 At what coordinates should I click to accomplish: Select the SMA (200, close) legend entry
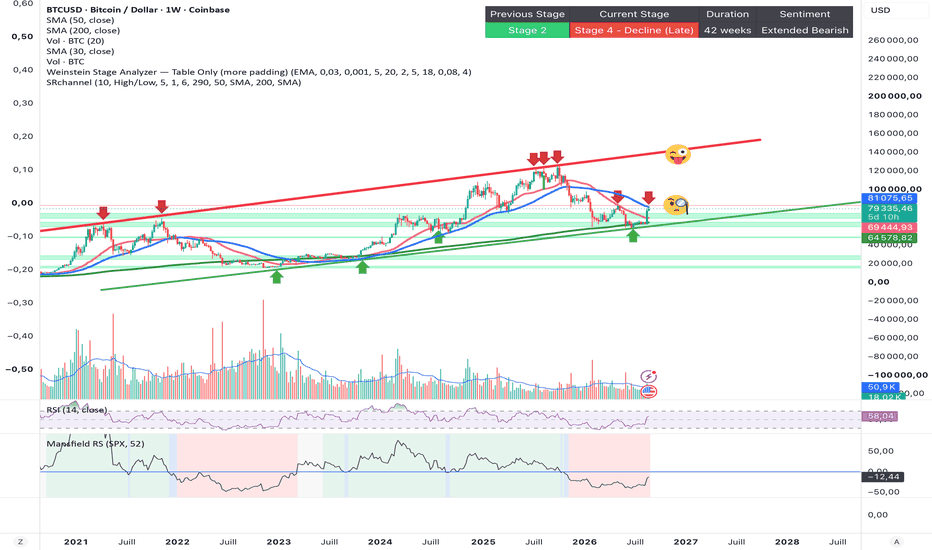[83, 30]
